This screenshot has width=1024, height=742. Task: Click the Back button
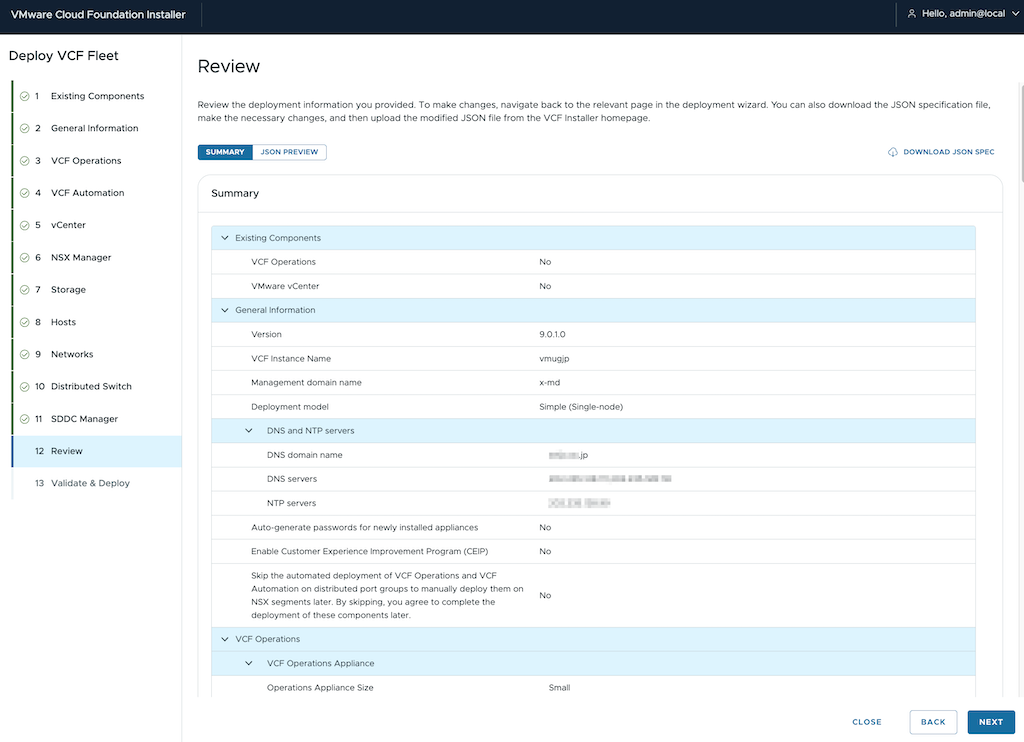[933, 722]
